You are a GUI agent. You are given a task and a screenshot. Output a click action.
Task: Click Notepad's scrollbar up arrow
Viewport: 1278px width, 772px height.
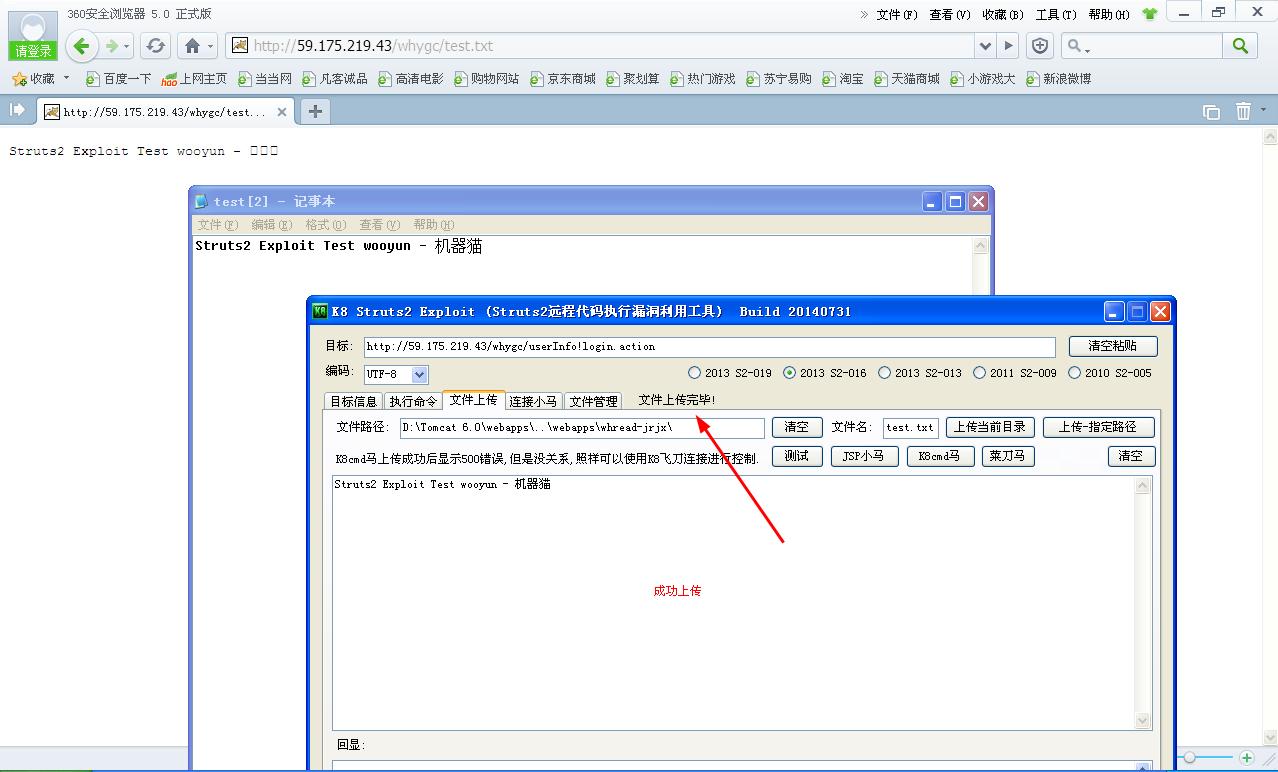pyautogui.click(x=980, y=246)
